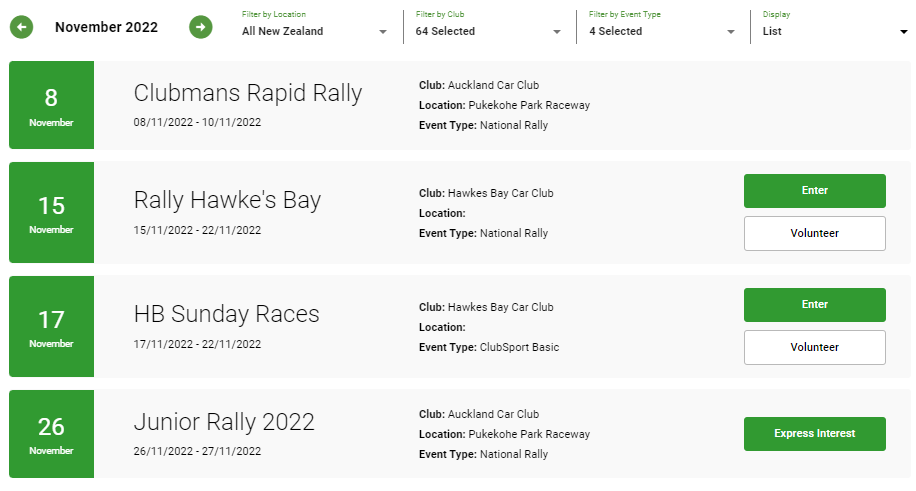Open the Clubmans Rapid Rally event title

tap(248, 93)
